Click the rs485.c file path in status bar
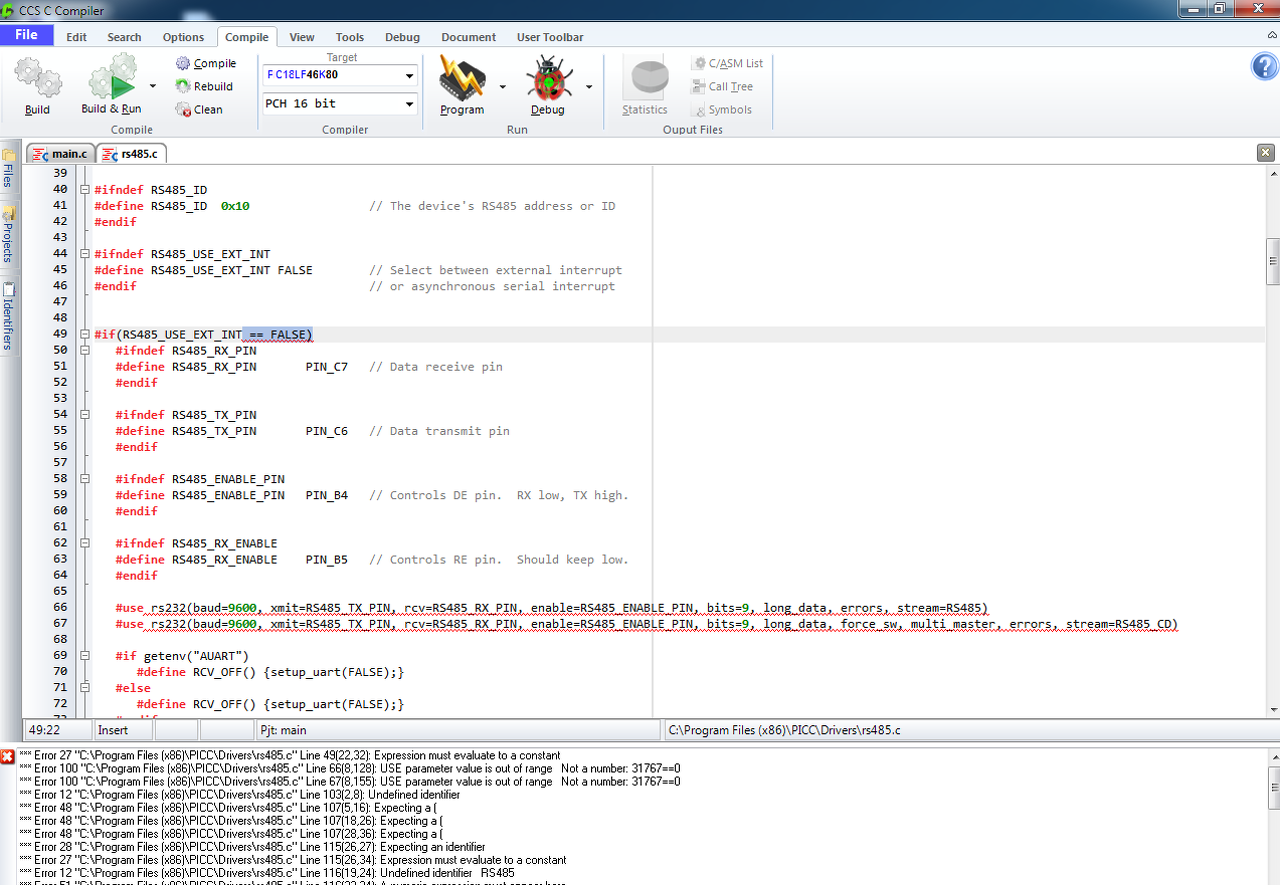This screenshot has width=1280, height=885. (x=784, y=730)
